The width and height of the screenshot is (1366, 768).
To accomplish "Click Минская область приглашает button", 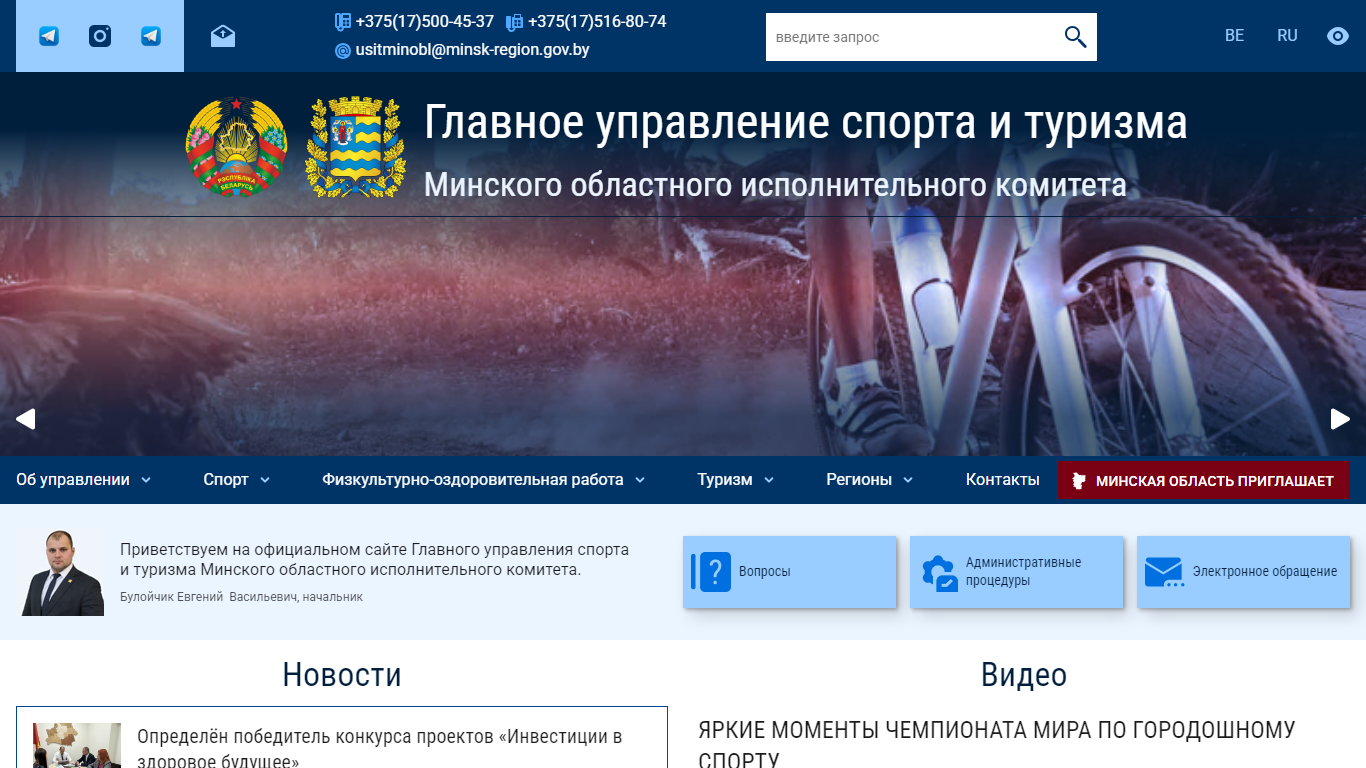I will 1204,481.
